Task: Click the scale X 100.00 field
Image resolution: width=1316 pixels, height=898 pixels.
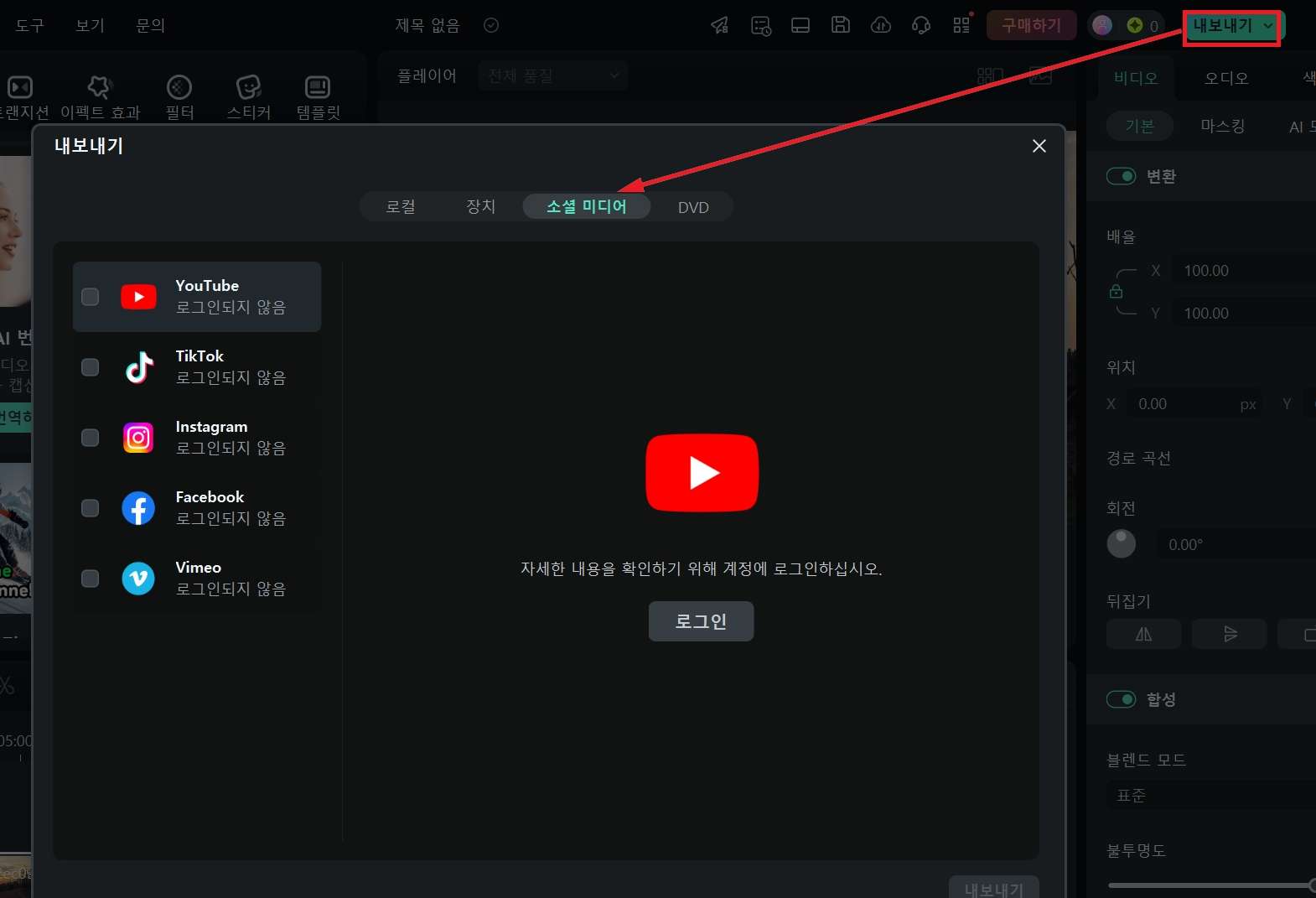Action: pyautogui.click(x=1244, y=271)
